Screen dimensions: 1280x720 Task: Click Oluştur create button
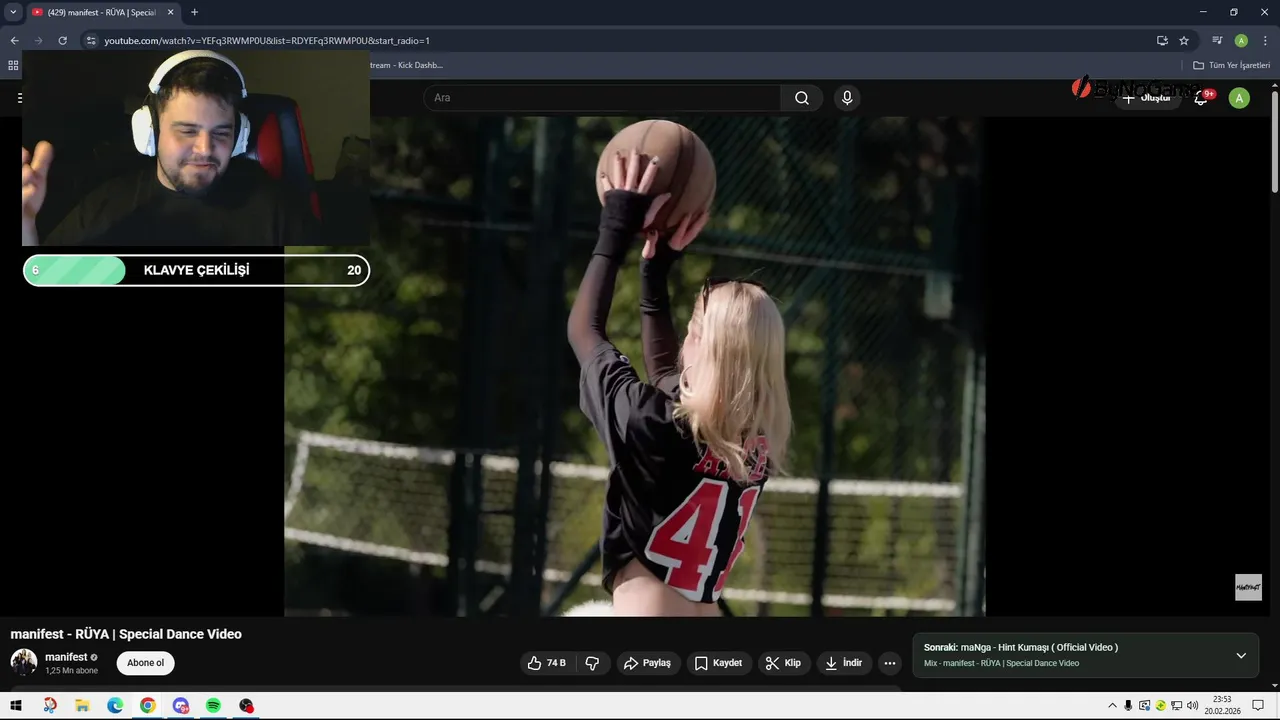pos(1147,98)
